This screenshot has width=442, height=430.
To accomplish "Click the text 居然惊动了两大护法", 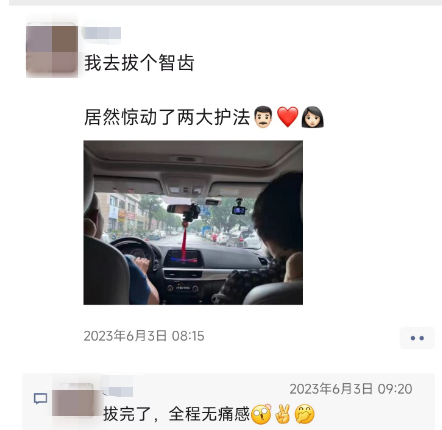I will click(167, 117).
